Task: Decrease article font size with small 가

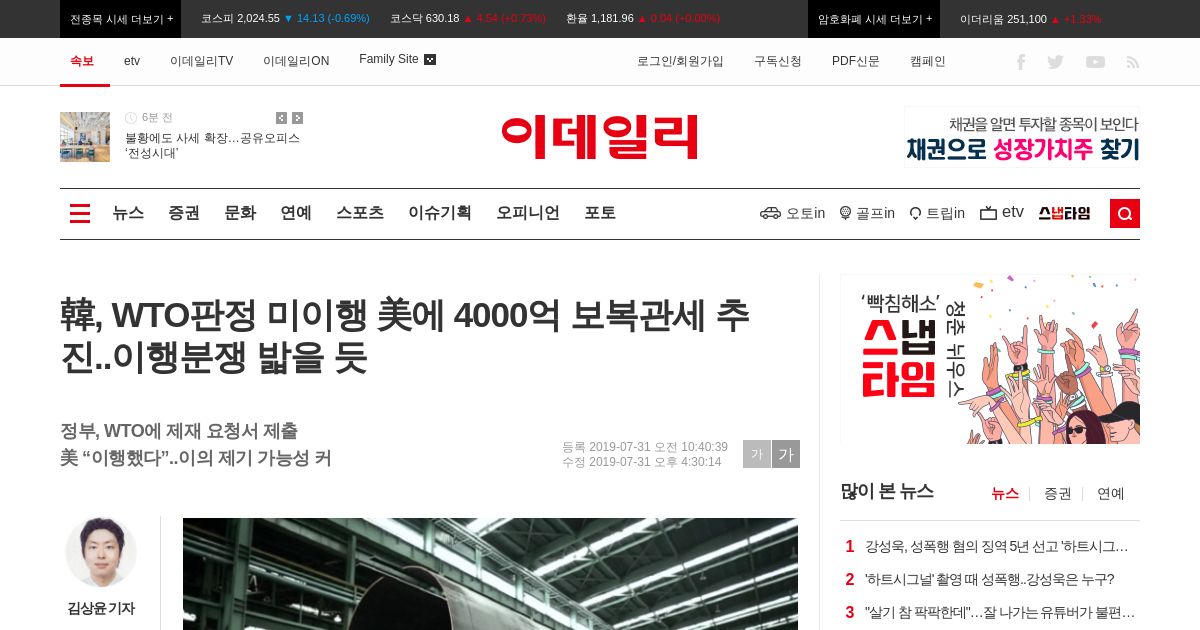Action: click(x=757, y=454)
